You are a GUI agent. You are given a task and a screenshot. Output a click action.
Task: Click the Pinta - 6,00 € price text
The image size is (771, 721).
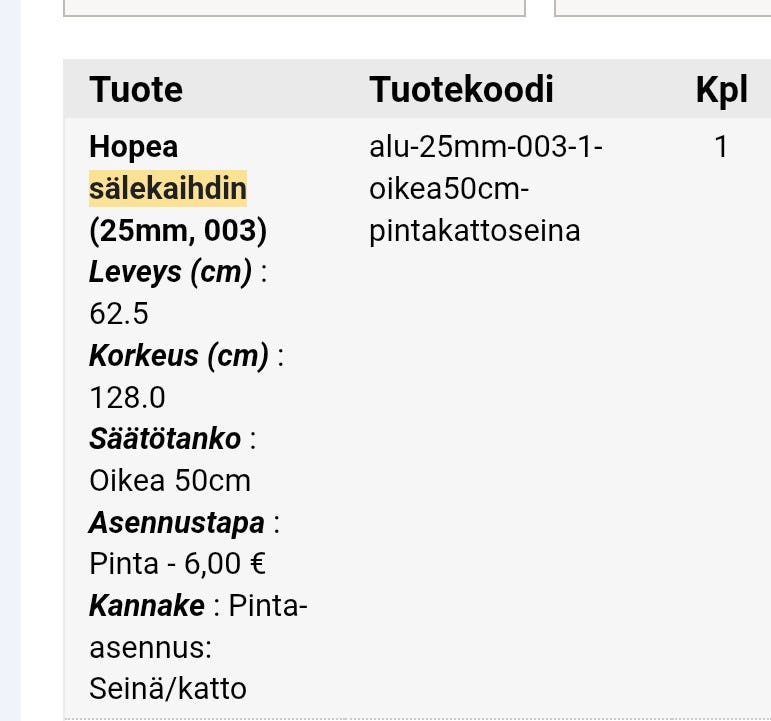(177, 564)
